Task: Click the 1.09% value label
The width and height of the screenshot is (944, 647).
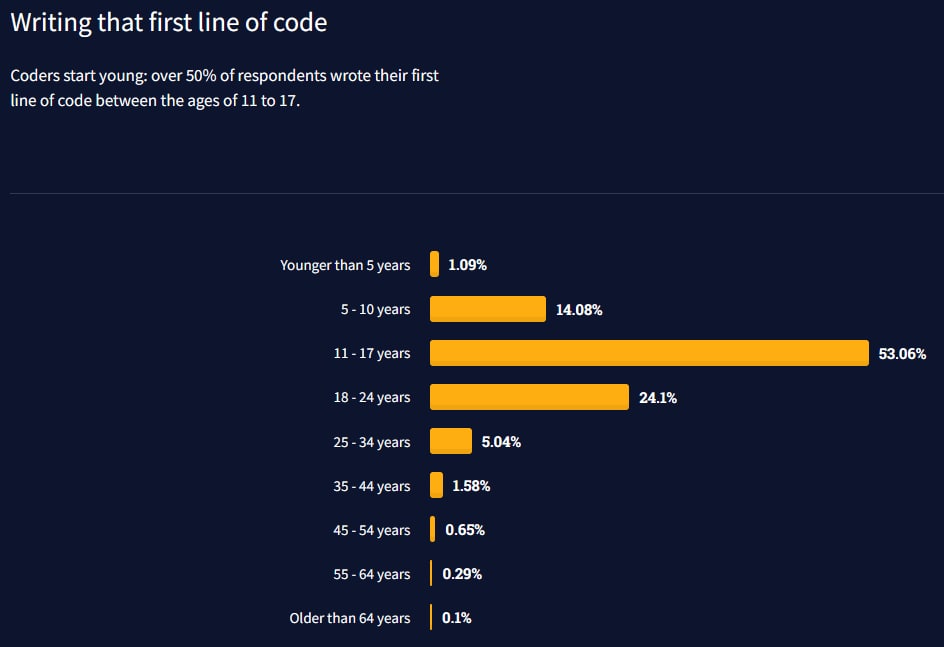Action: coord(467,265)
